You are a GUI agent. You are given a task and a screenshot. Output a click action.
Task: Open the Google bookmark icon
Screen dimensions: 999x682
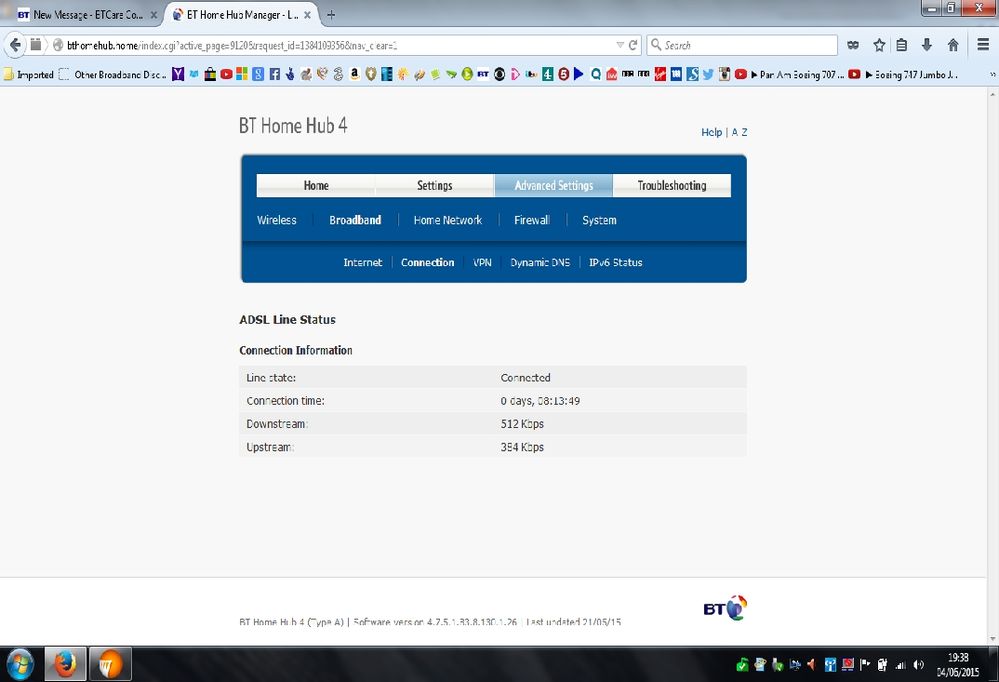(x=258, y=75)
